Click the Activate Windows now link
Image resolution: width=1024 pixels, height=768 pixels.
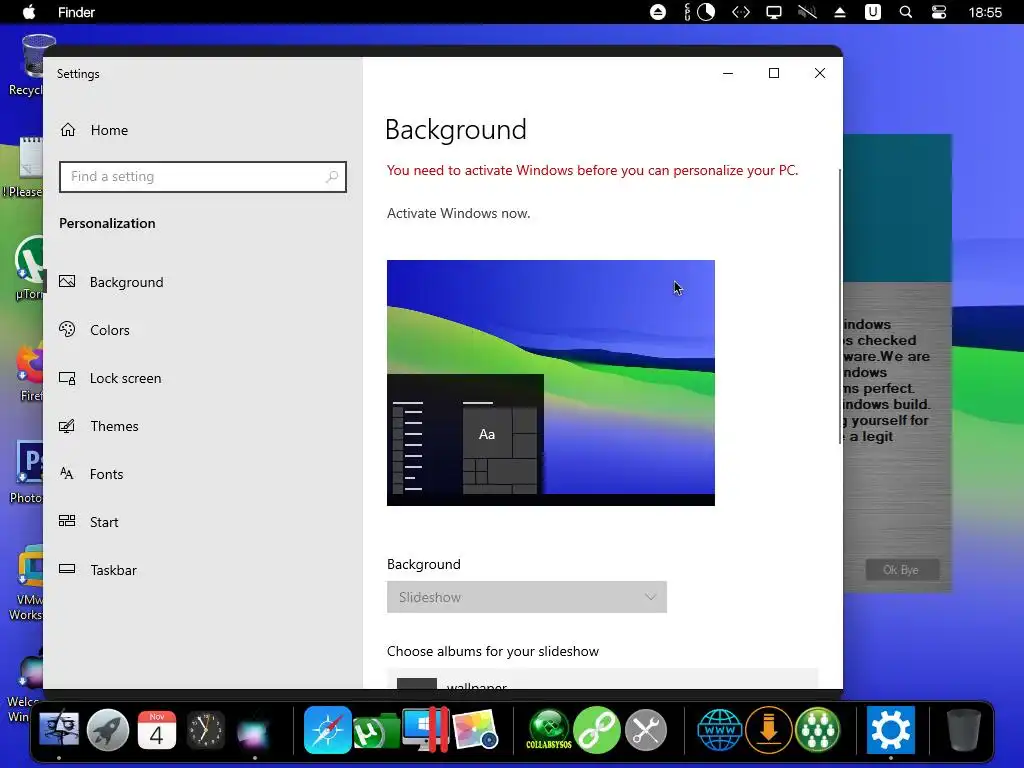pos(458,213)
